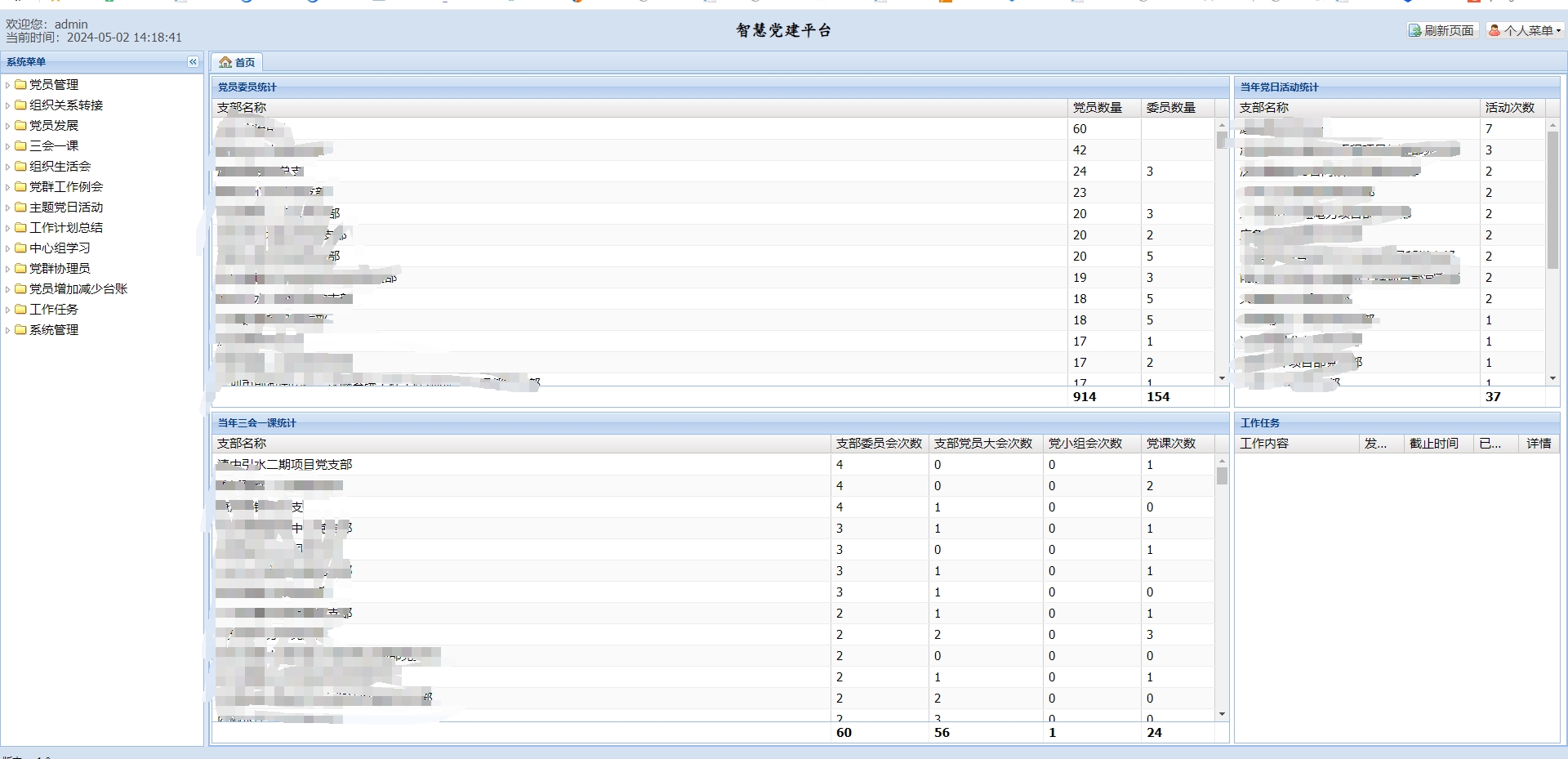Click the 党员管理 folder icon
Screen dimensions: 1568x759
[20, 84]
